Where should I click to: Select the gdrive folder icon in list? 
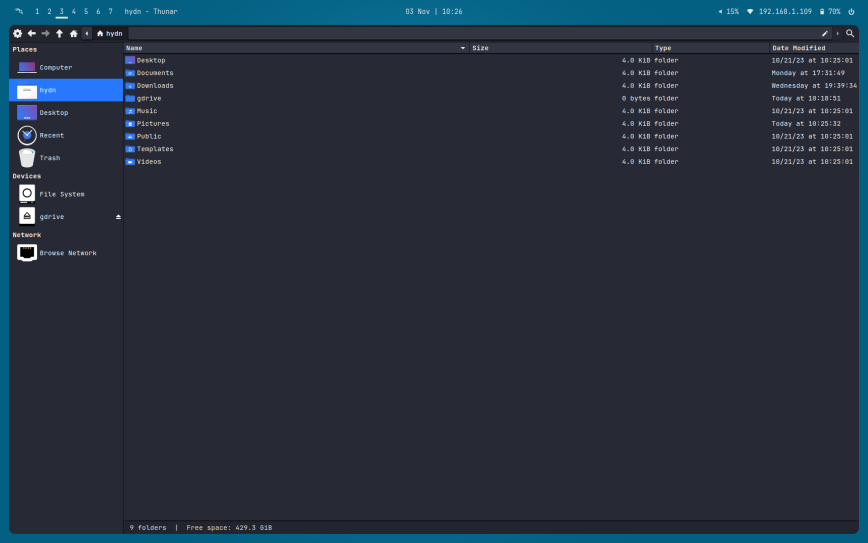pyautogui.click(x=130, y=99)
